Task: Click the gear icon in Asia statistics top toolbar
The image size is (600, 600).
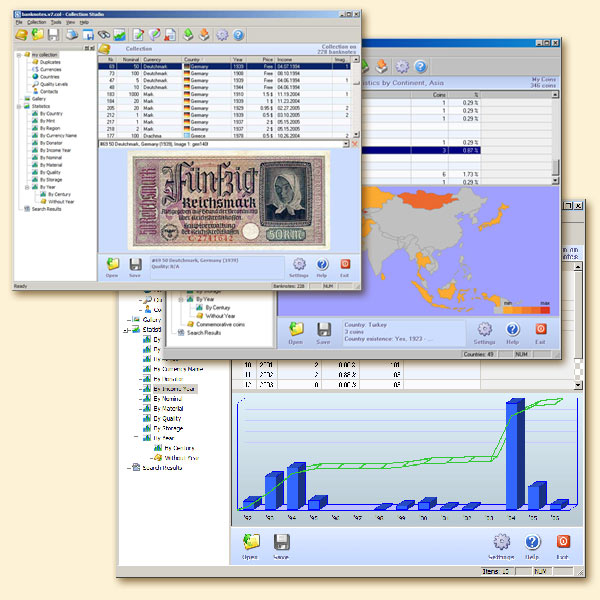Action: point(402,66)
